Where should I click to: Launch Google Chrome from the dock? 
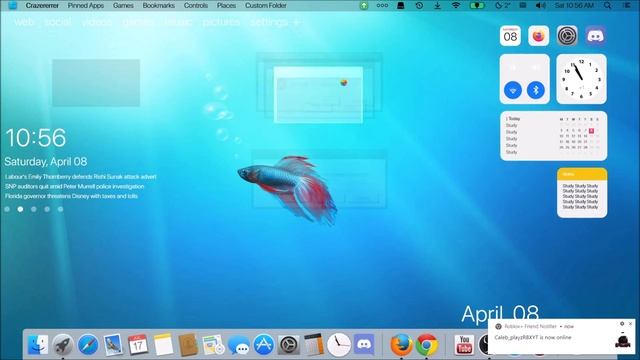coord(427,345)
